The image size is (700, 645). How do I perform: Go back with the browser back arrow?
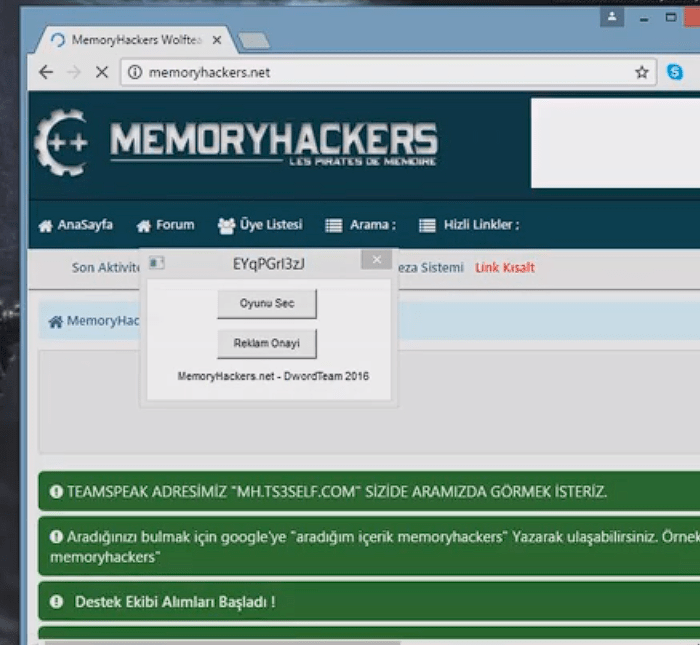click(x=46, y=72)
